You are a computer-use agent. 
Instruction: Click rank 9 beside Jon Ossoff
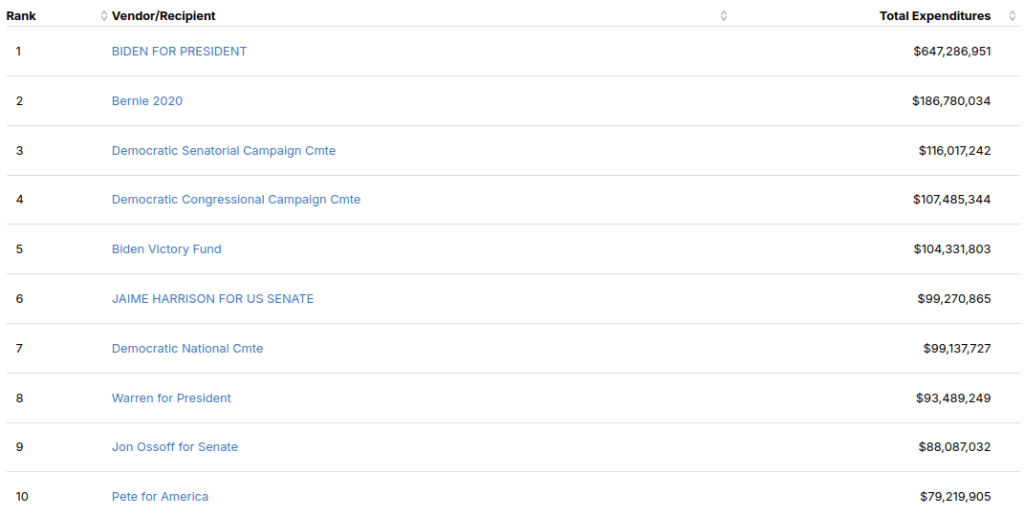coord(19,447)
